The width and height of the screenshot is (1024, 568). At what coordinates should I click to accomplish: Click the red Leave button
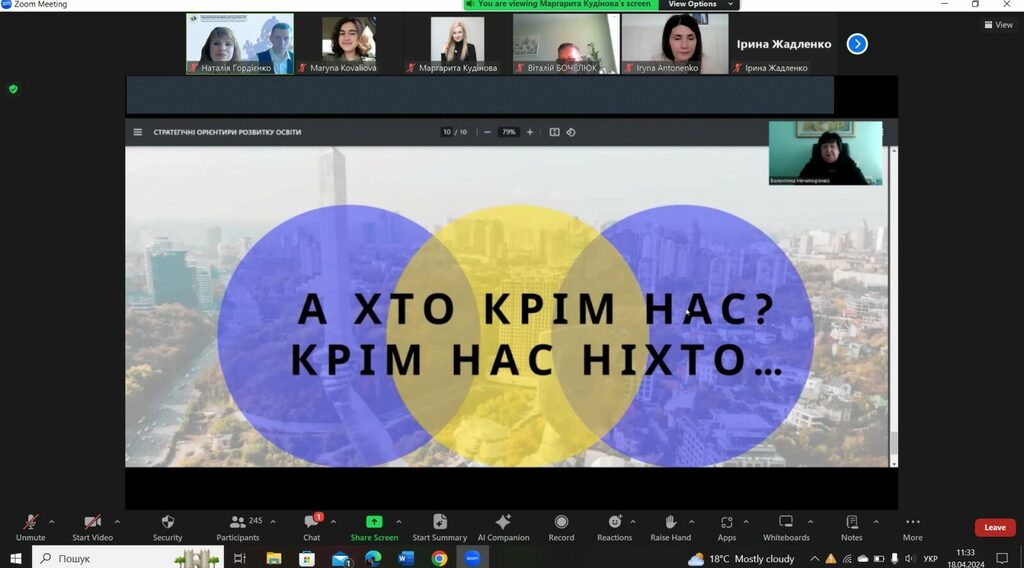[x=994, y=527]
